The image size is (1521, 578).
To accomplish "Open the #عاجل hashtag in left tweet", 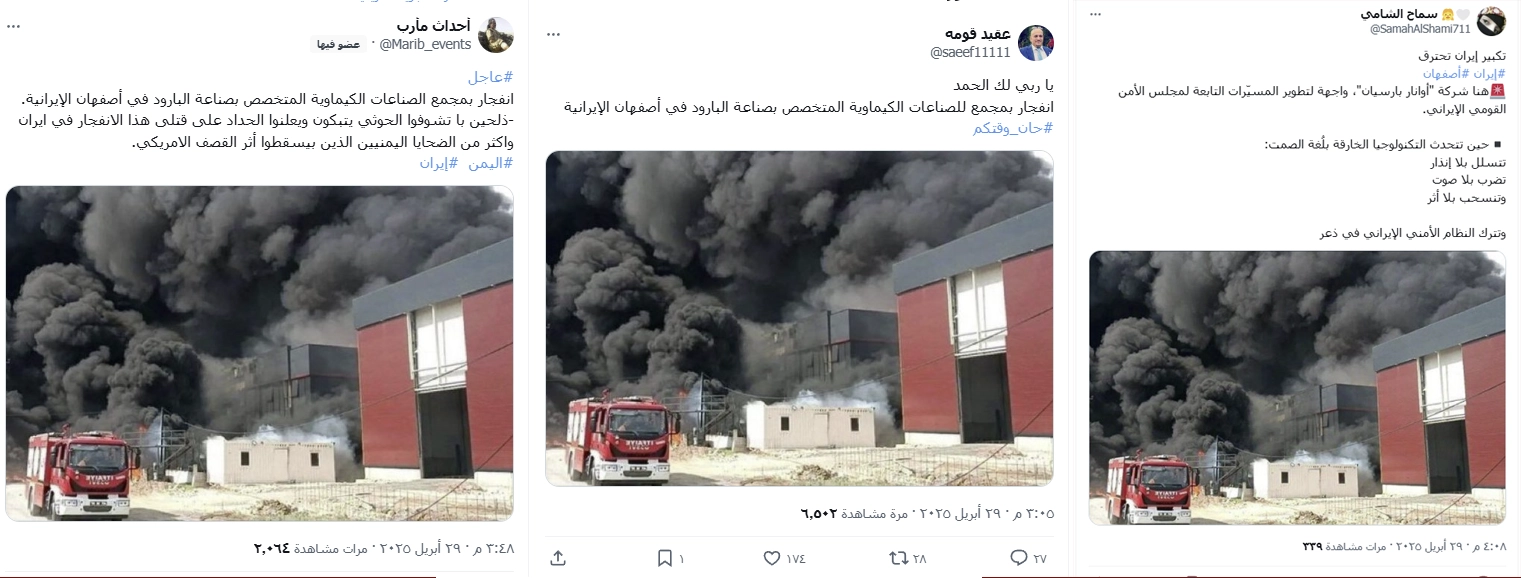I will point(490,77).
